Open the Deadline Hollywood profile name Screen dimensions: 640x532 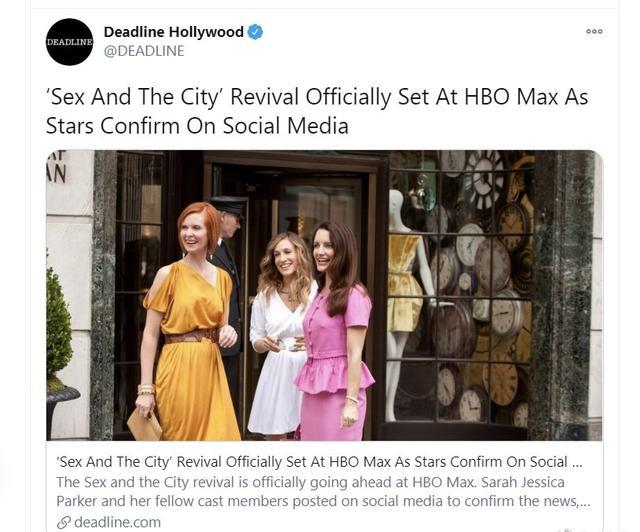click(173, 32)
